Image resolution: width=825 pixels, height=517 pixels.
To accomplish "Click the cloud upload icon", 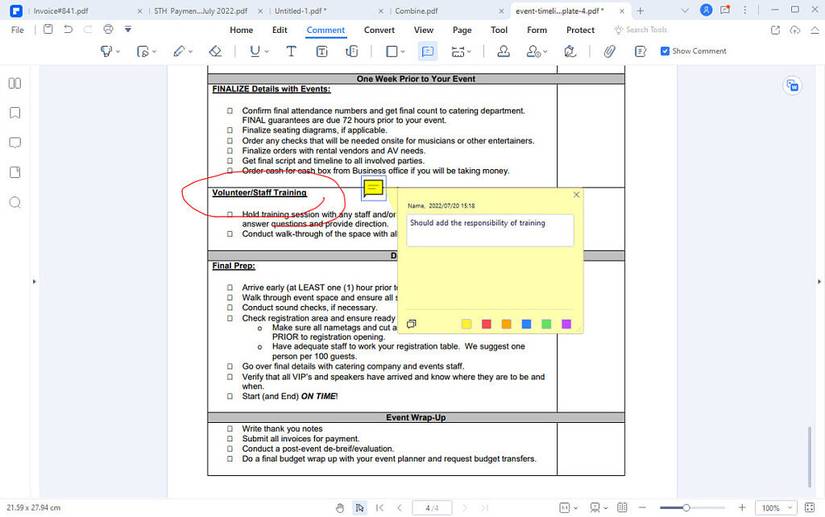I will pos(794,30).
